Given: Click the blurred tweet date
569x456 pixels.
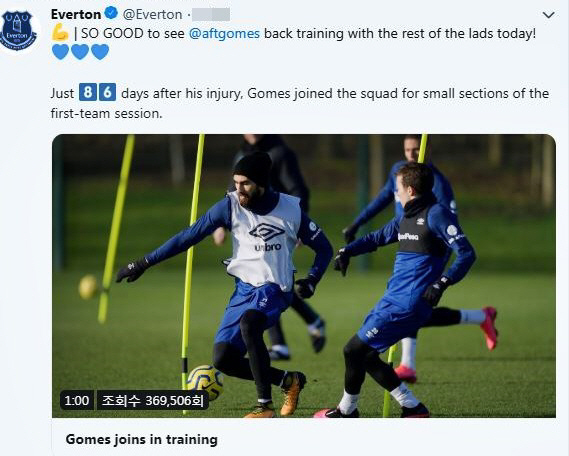Looking at the screenshot, I should pyautogui.click(x=211, y=15).
